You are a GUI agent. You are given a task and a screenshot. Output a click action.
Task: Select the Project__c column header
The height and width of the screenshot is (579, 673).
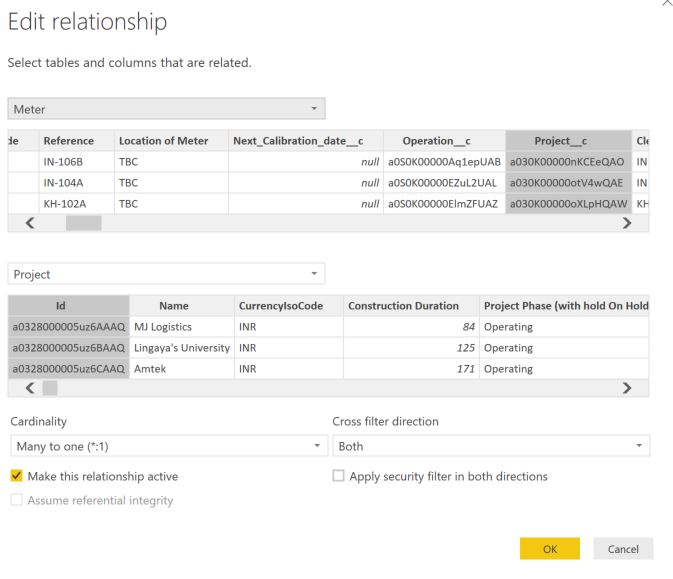[569, 141]
